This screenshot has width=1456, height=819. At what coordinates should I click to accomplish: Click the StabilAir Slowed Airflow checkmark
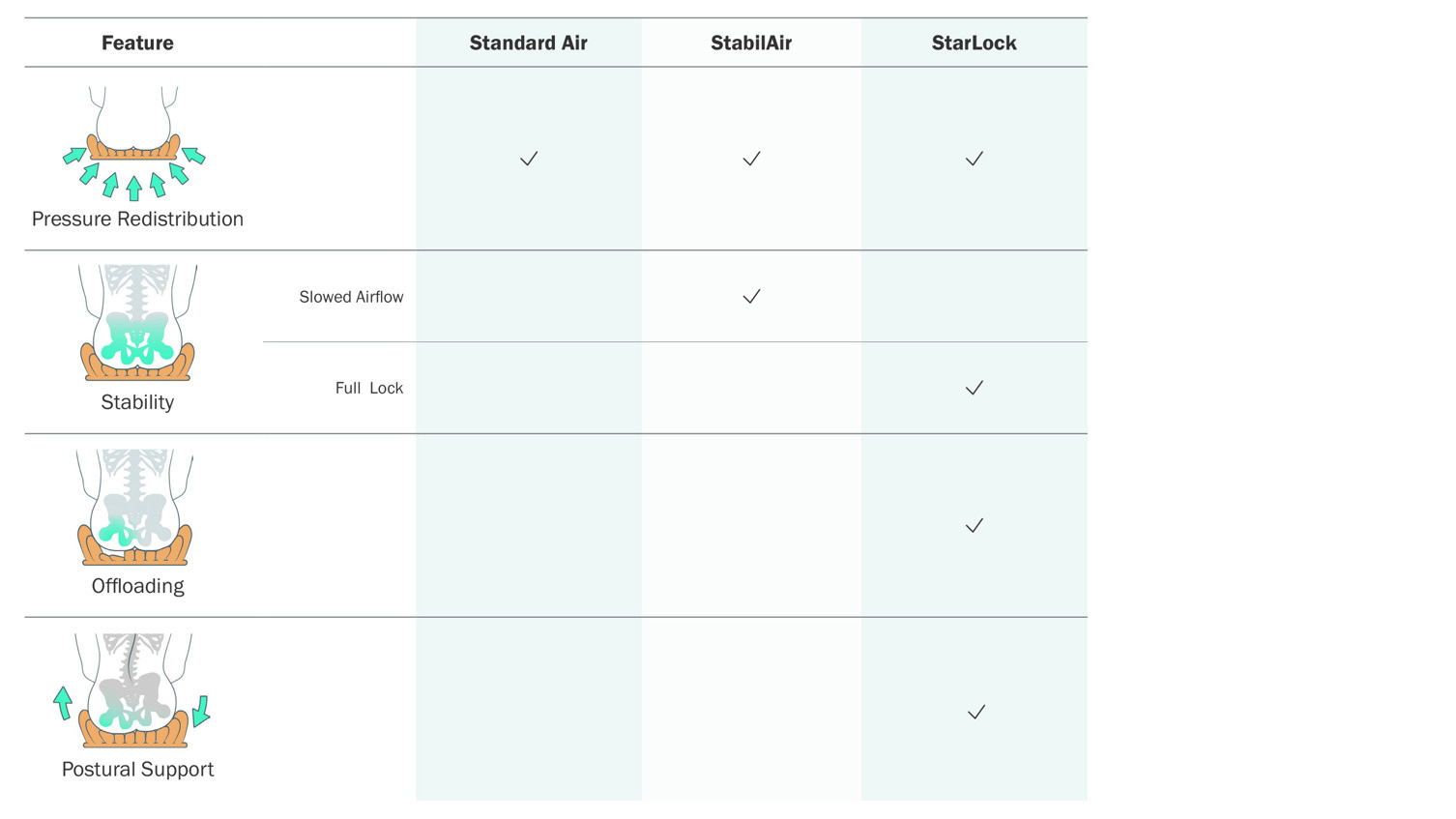751,297
